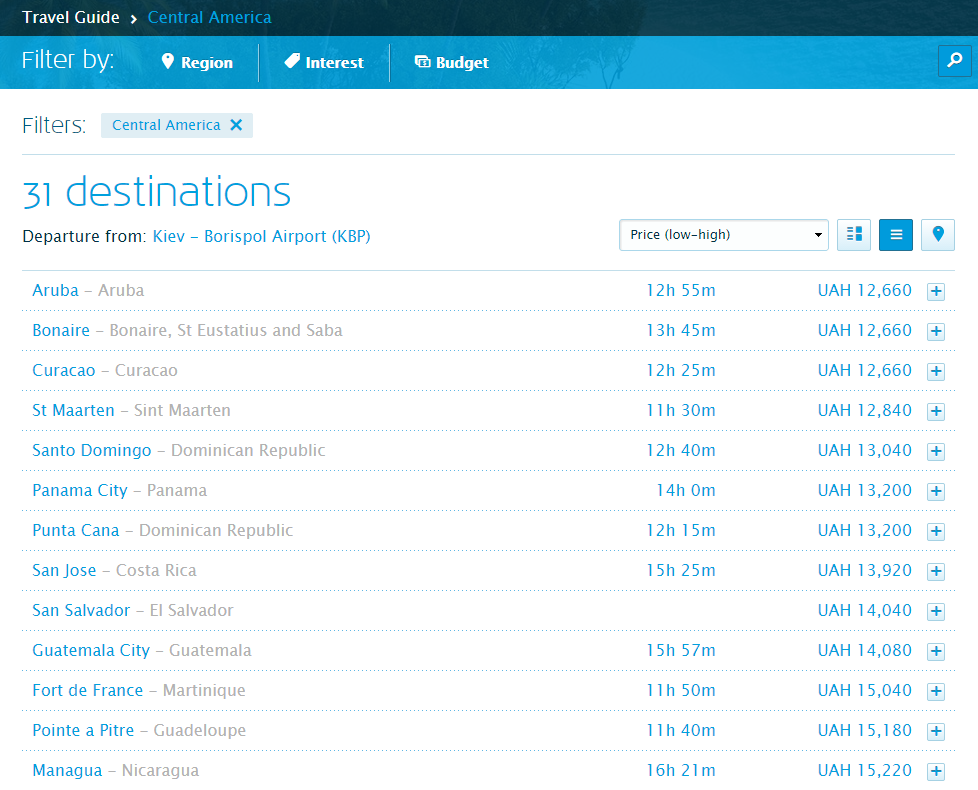
Task: Open the Managua destination link
Action: click(67, 770)
